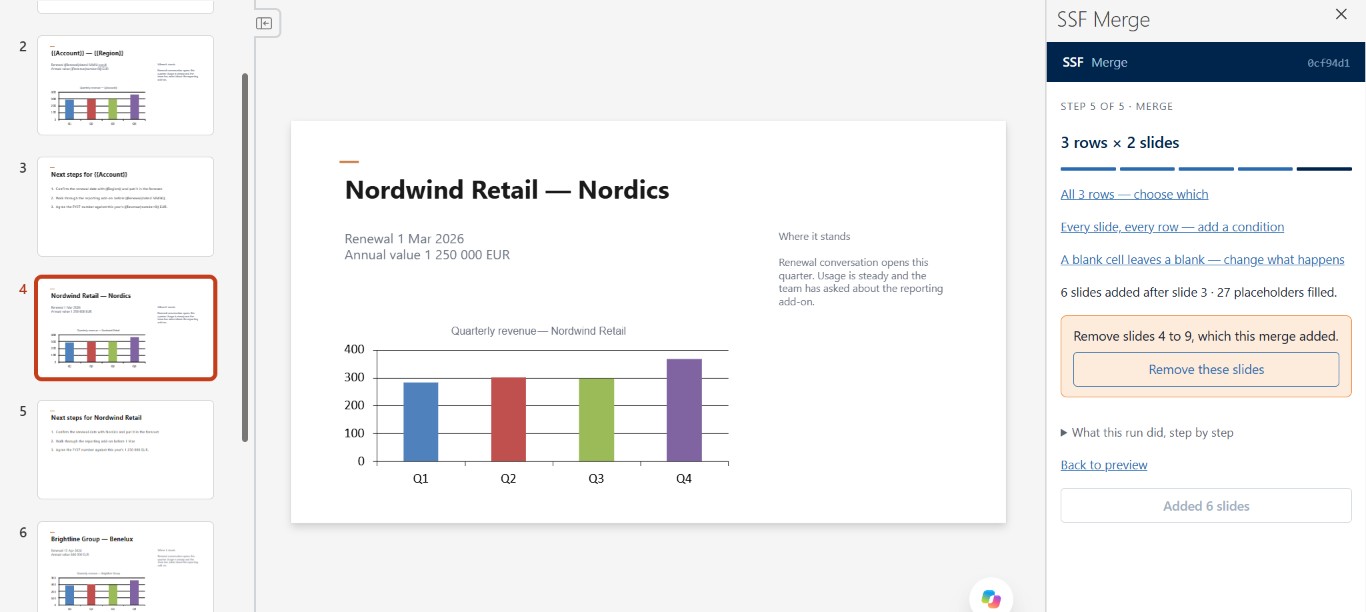The width and height of the screenshot is (1366, 612).
Task: Click the Added 6 slides button
Action: pos(1206,506)
